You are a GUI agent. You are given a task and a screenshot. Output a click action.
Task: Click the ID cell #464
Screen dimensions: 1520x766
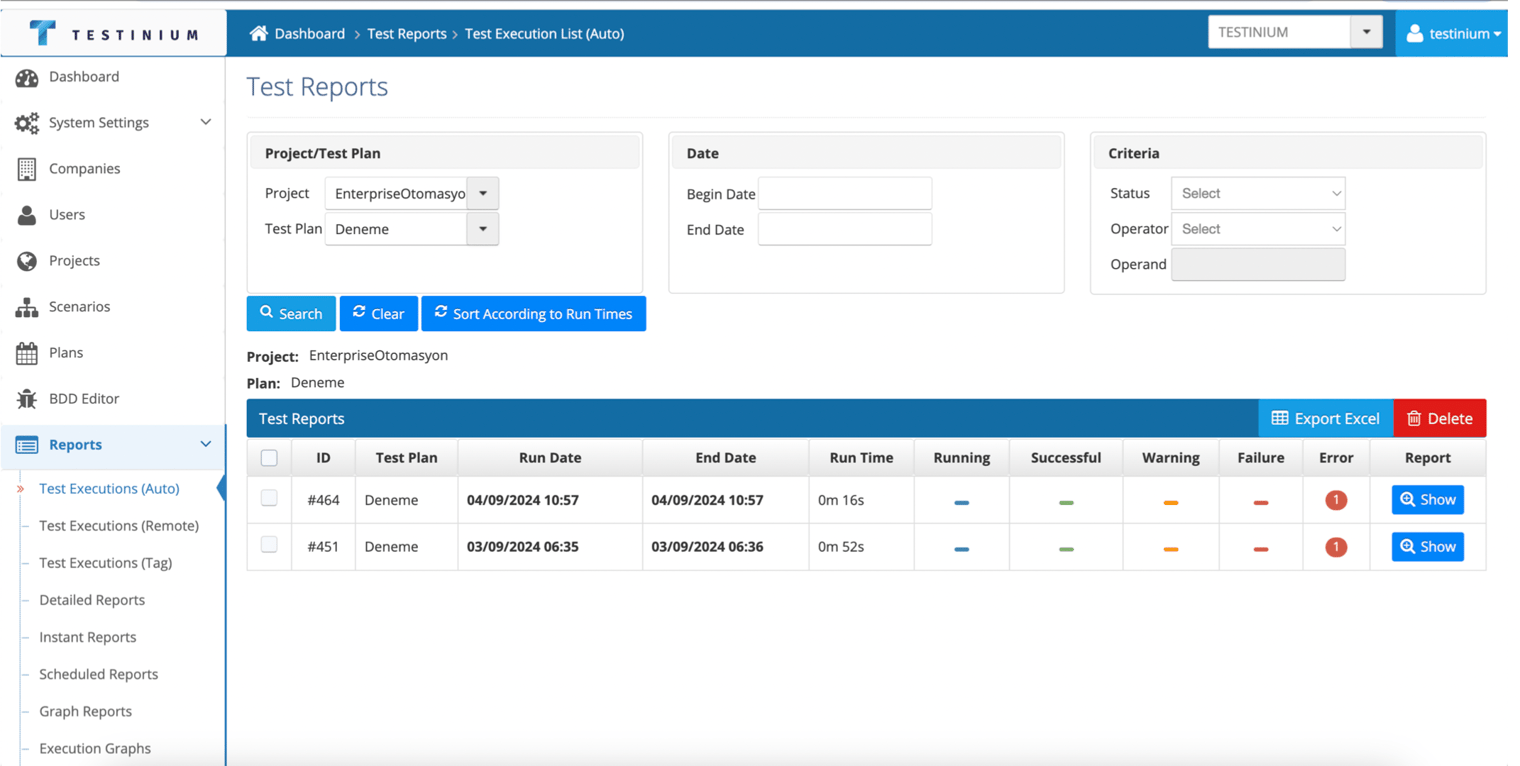pyautogui.click(x=323, y=500)
